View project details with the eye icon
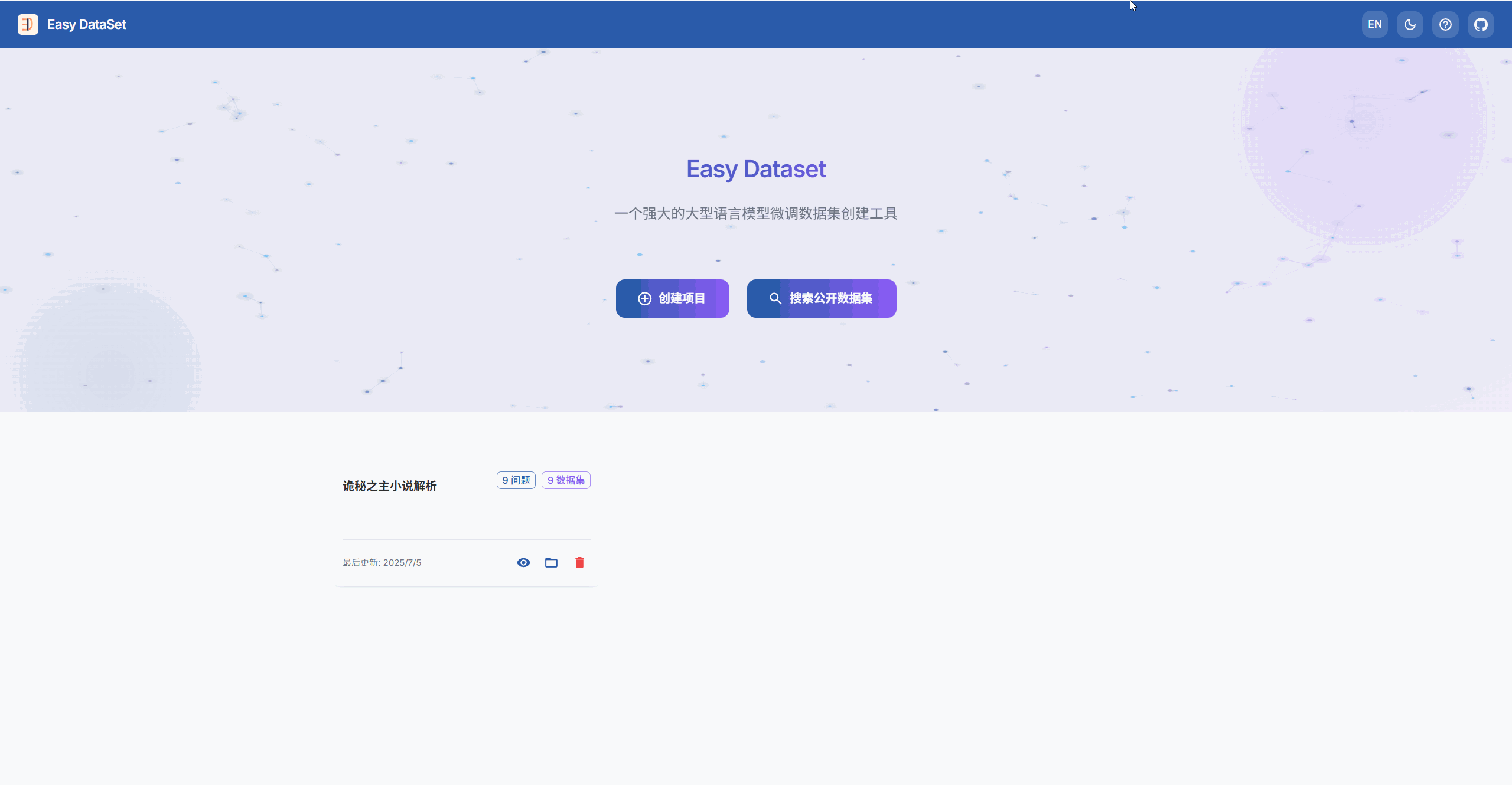 click(x=523, y=562)
